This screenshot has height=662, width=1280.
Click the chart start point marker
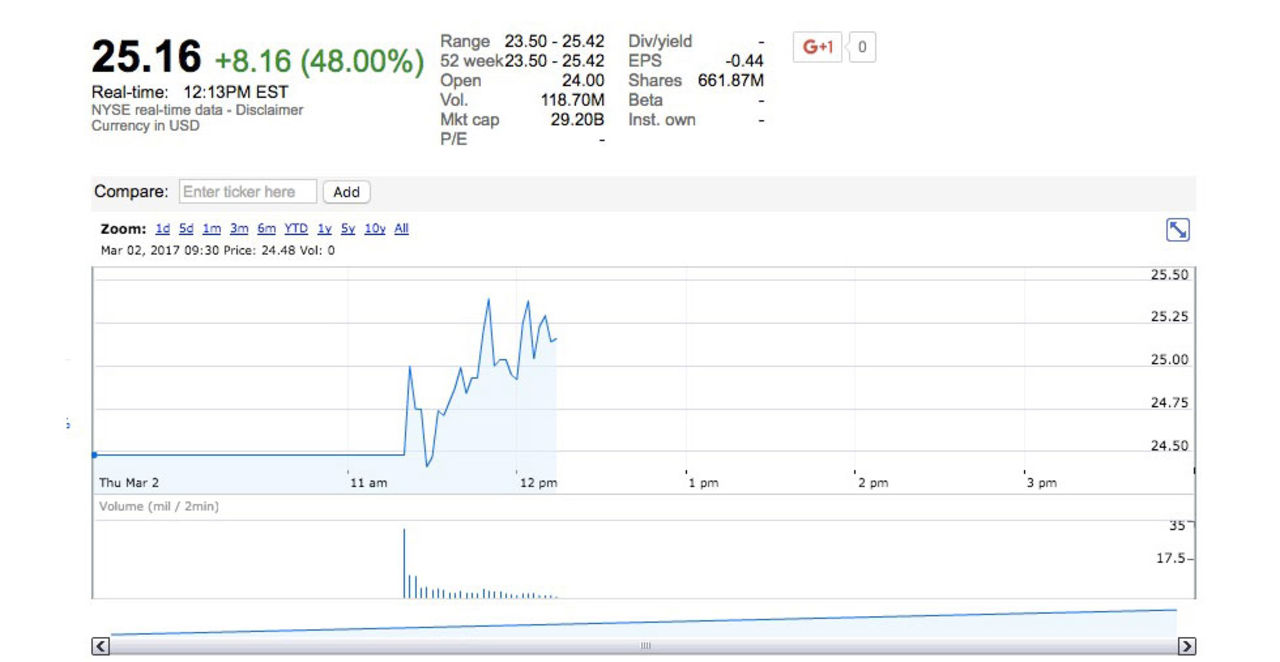[94, 455]
